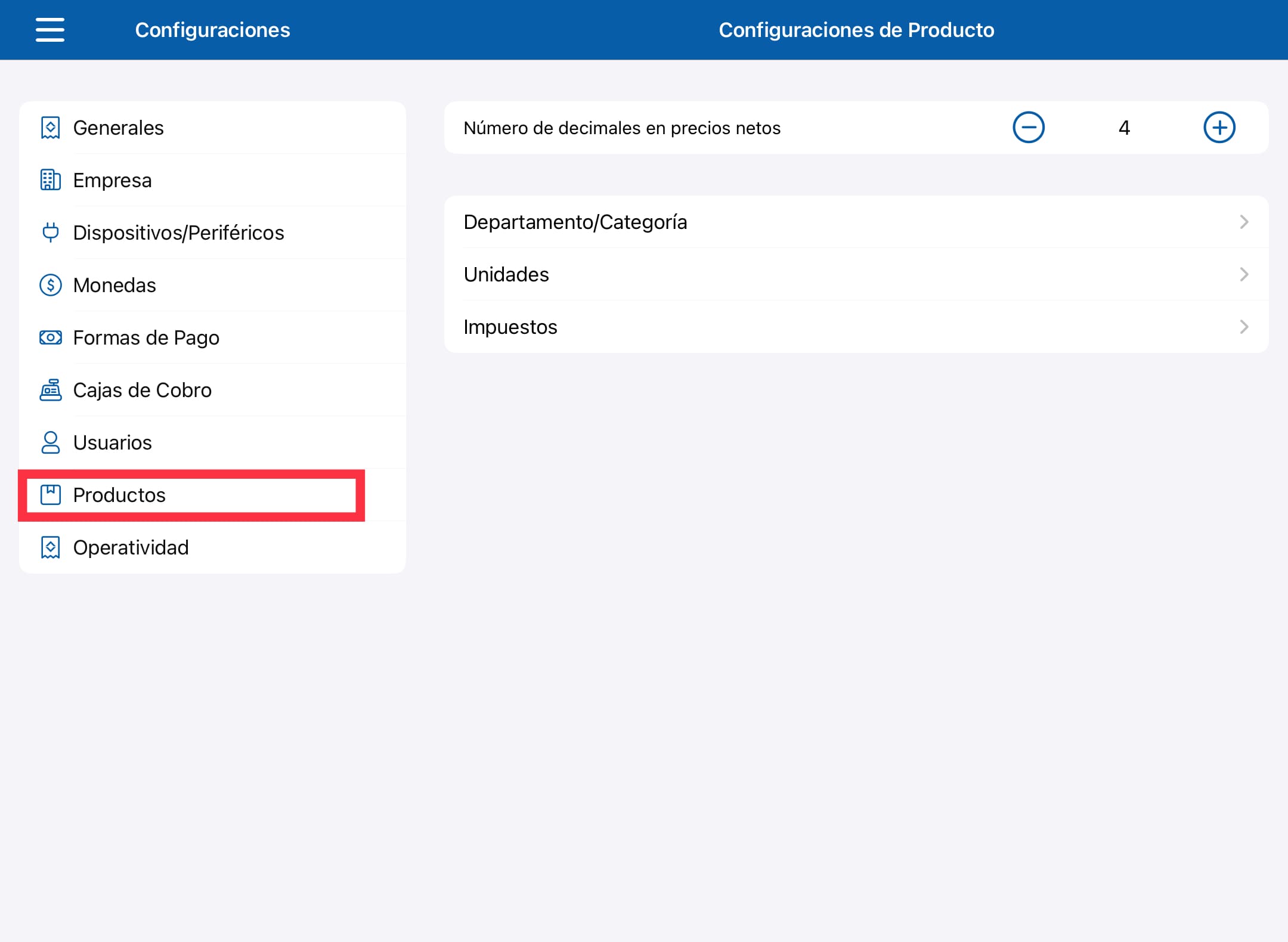Click the Configuraciones header title
The height and width of the screenshot is (942, 1288).
coord(212,30)
